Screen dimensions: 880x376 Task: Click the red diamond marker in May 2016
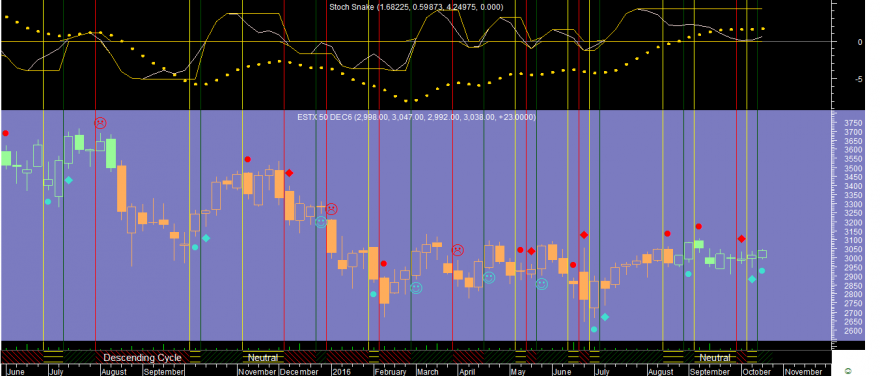531,251
